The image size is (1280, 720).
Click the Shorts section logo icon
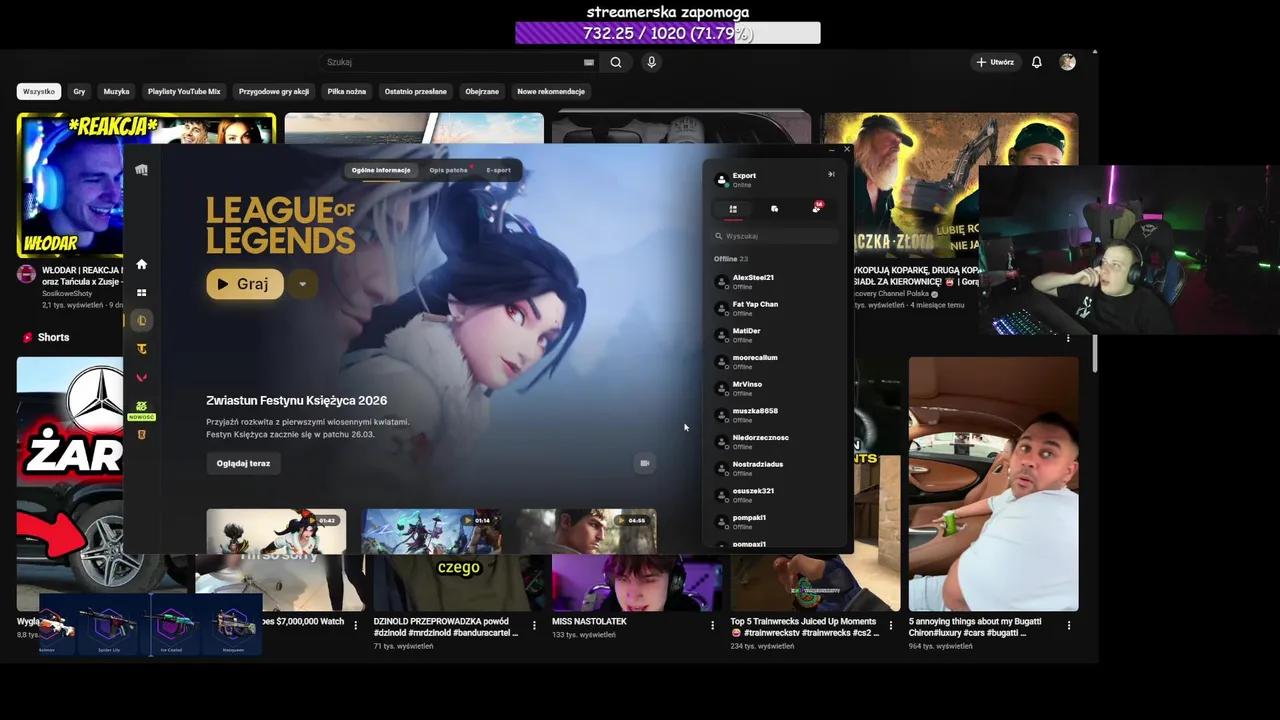tap(27, 338)
